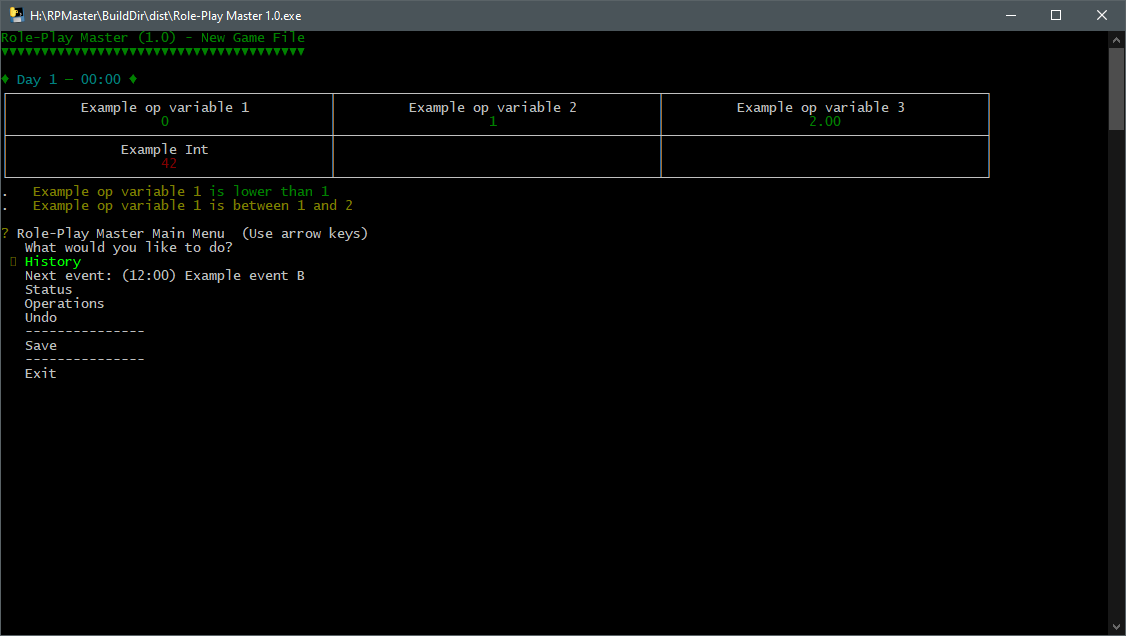Click 'Example op variable 1 is lower than 1' line

point(180,192)
